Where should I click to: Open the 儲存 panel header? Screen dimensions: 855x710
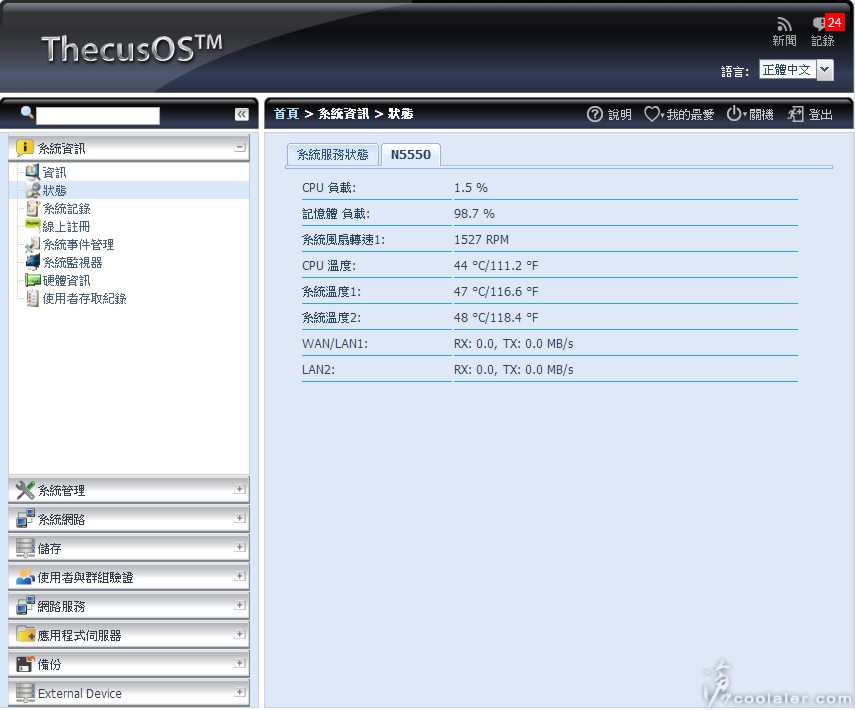[x=129, y=548]
